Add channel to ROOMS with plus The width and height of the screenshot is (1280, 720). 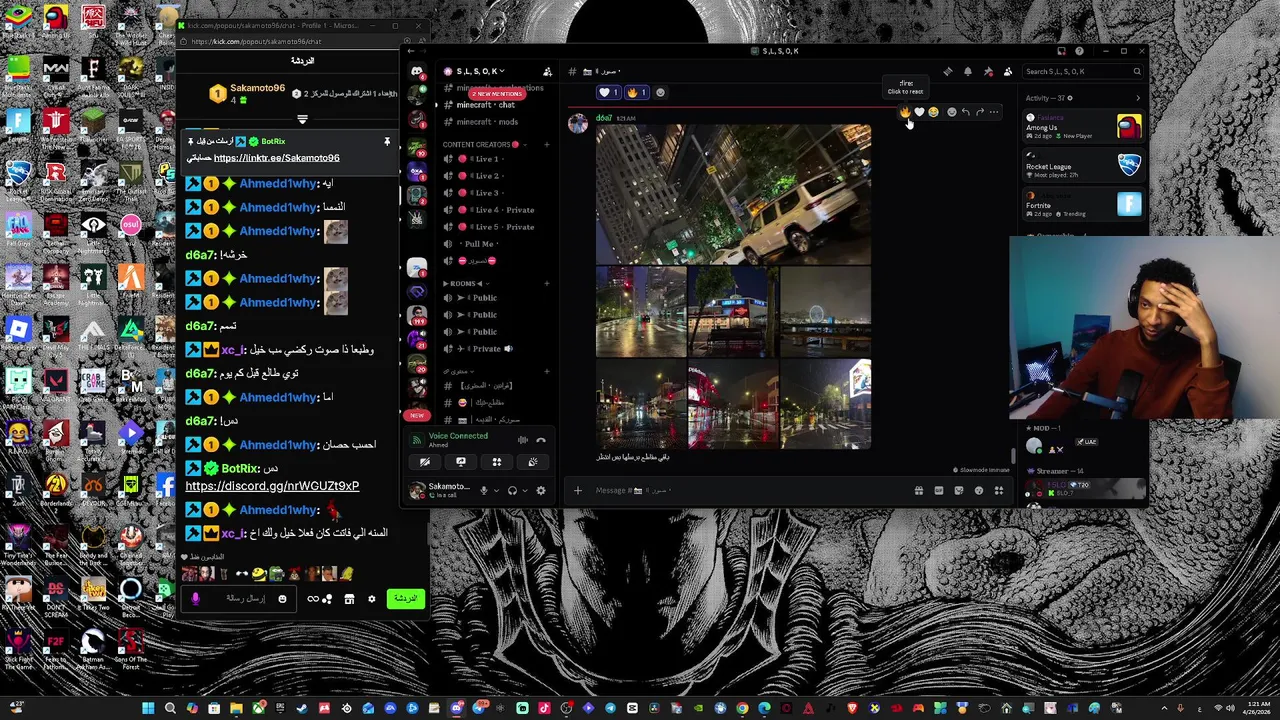tap(547, 283)
